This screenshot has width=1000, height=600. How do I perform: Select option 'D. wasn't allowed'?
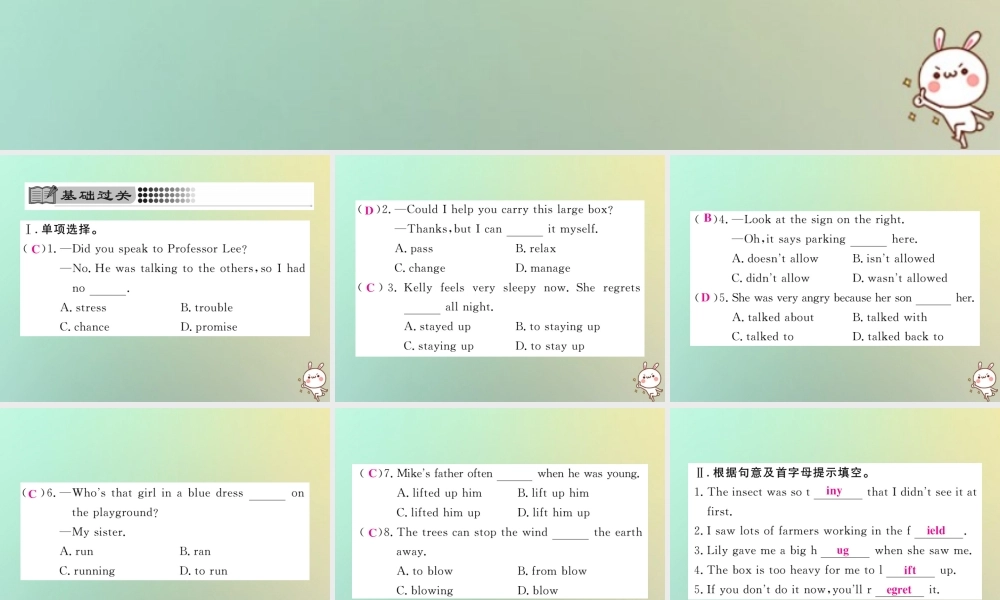point(900,279)
